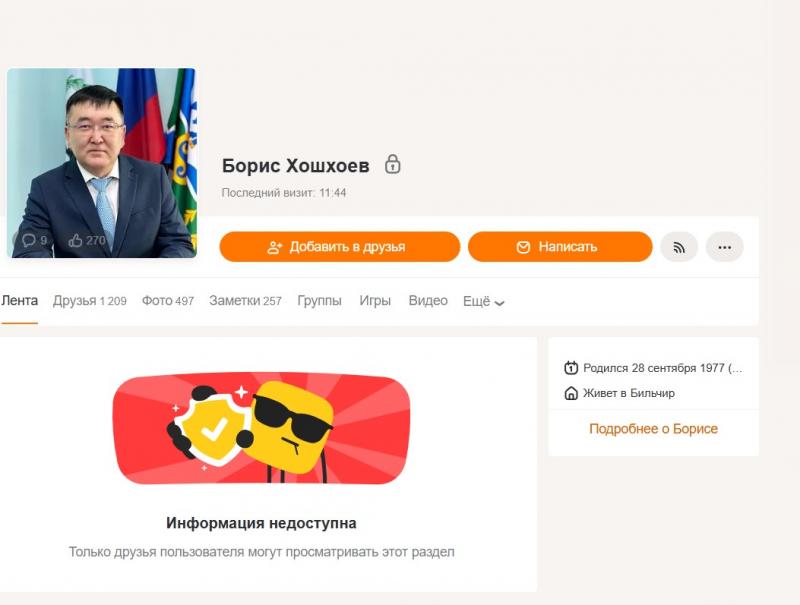Click the RSS subscribe feed icon button
The image size is (800, 605).
(x=679, y=247)
